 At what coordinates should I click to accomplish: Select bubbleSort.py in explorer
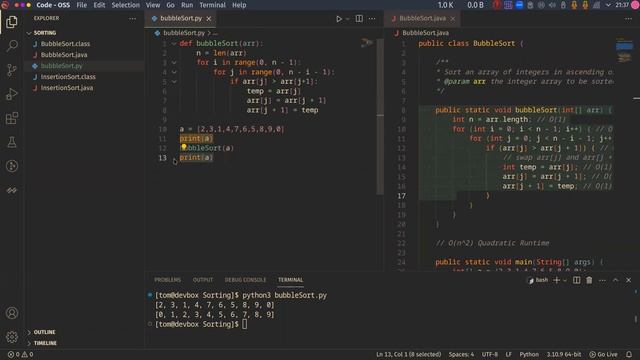tap(84, 66)
